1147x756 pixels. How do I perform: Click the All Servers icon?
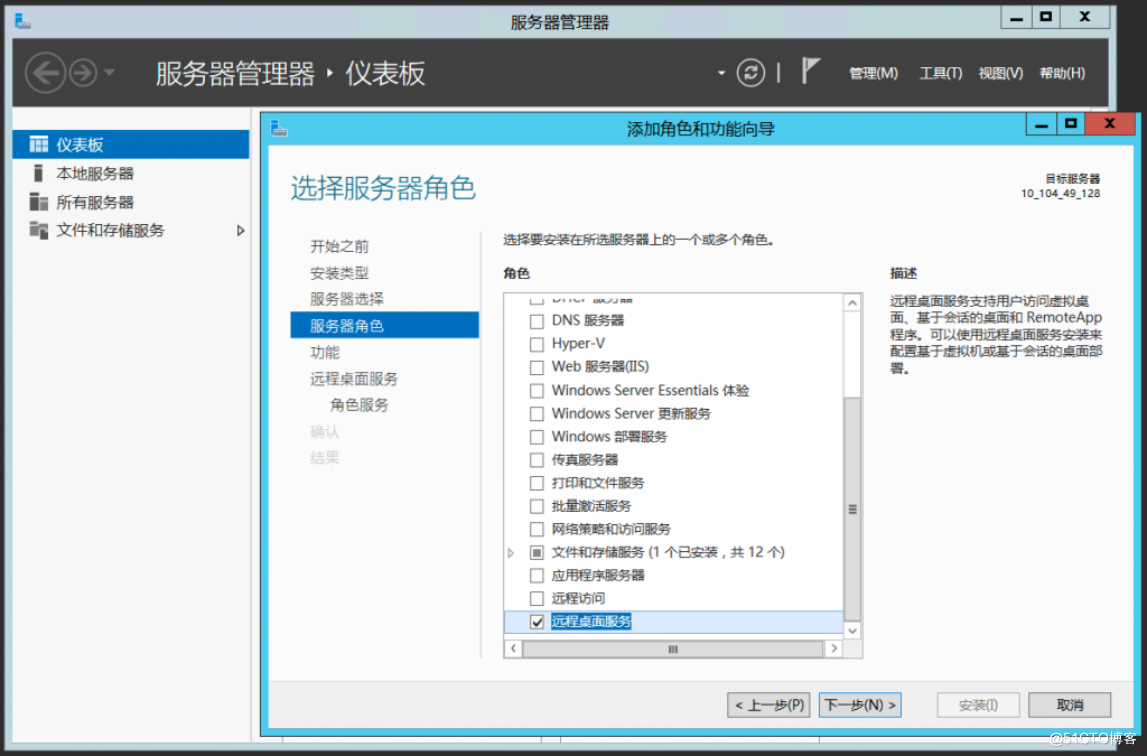tap(38, 201)
